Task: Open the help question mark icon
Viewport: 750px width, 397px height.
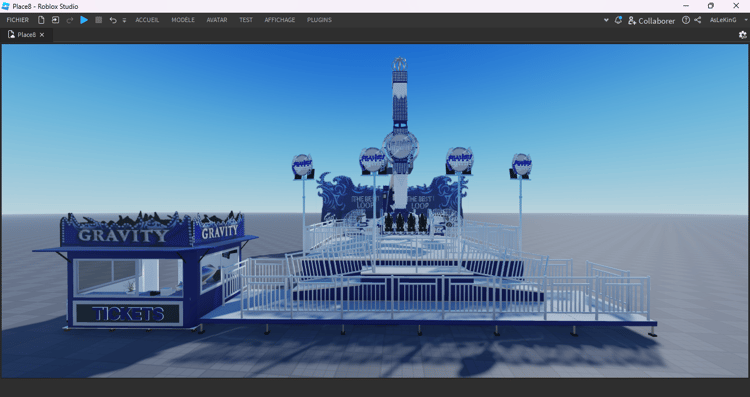Action: pyautogui.click(x=686, y=20)
